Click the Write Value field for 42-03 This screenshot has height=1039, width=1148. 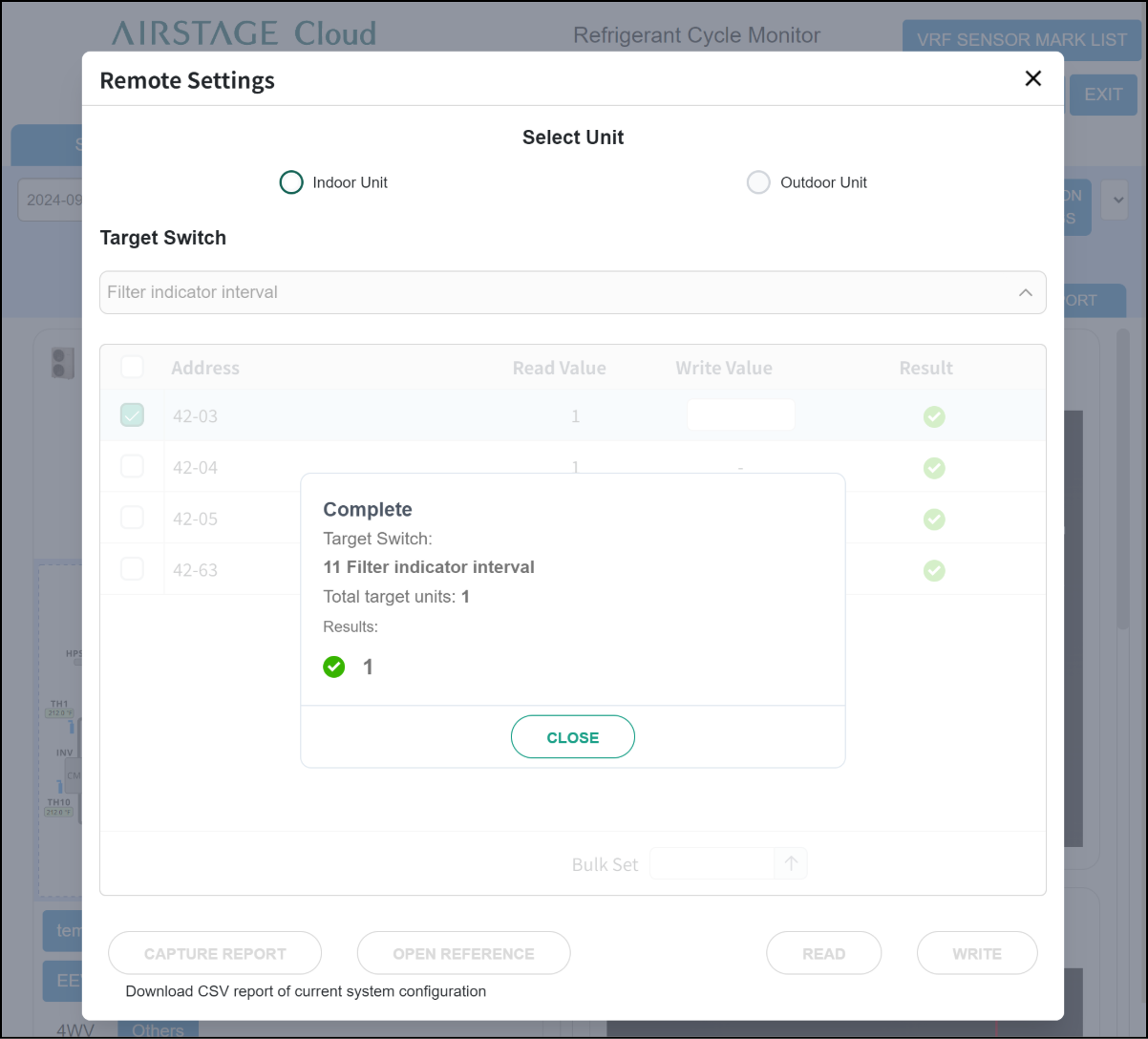pos(740,415)
